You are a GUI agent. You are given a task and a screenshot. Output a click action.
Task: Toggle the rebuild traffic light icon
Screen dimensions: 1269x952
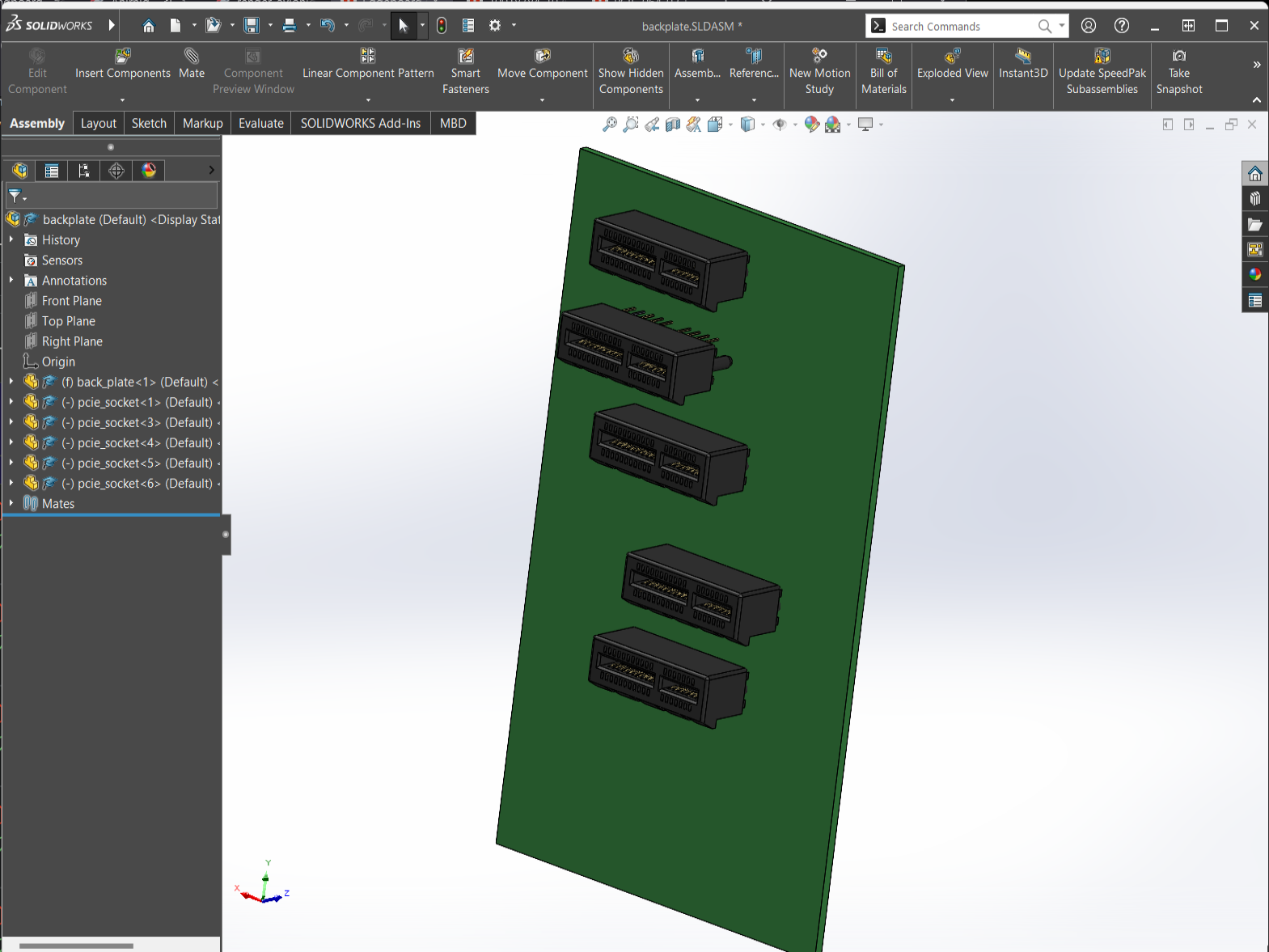pos(442,26)
